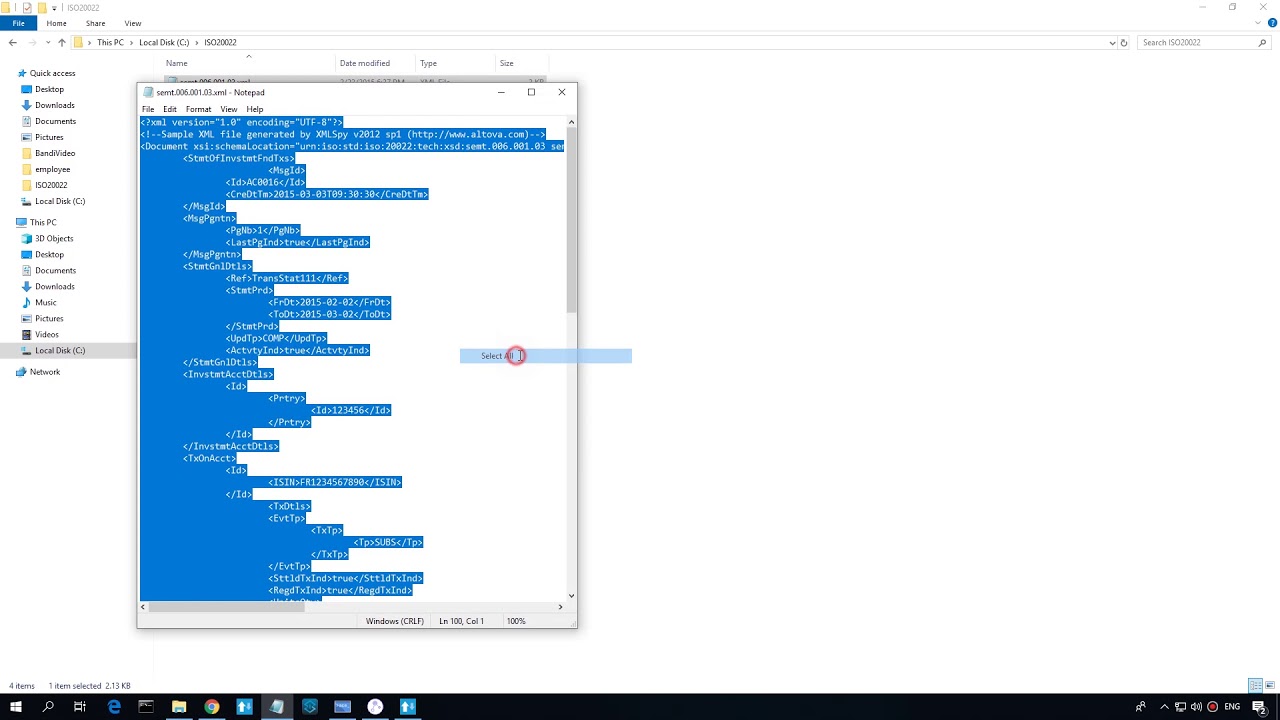1280x720 pixels.
Task: Click the Notepad title bar document icon
Action: point(148,92)
